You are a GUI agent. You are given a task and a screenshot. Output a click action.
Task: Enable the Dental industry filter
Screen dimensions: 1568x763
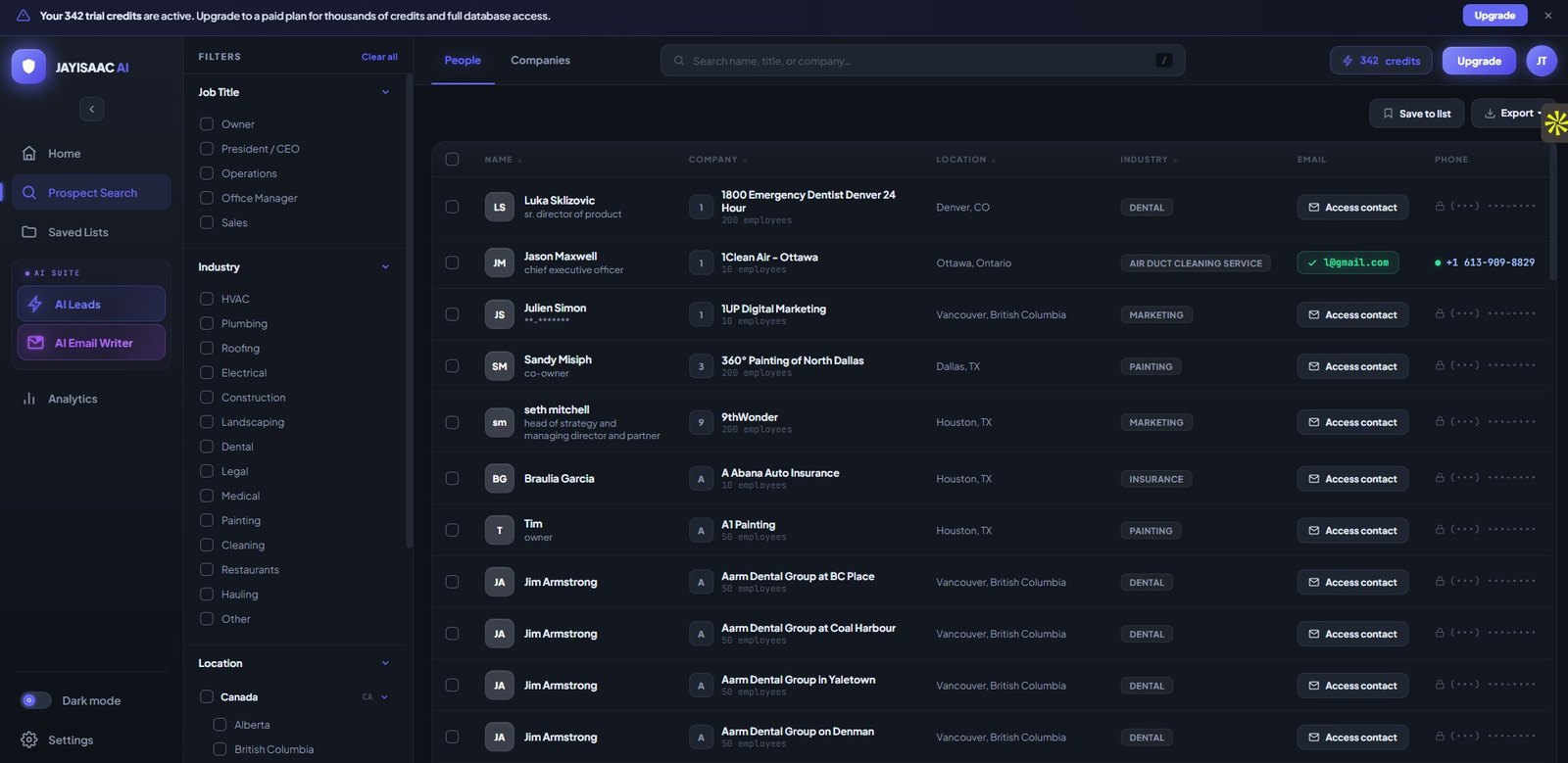coord(207,447)
